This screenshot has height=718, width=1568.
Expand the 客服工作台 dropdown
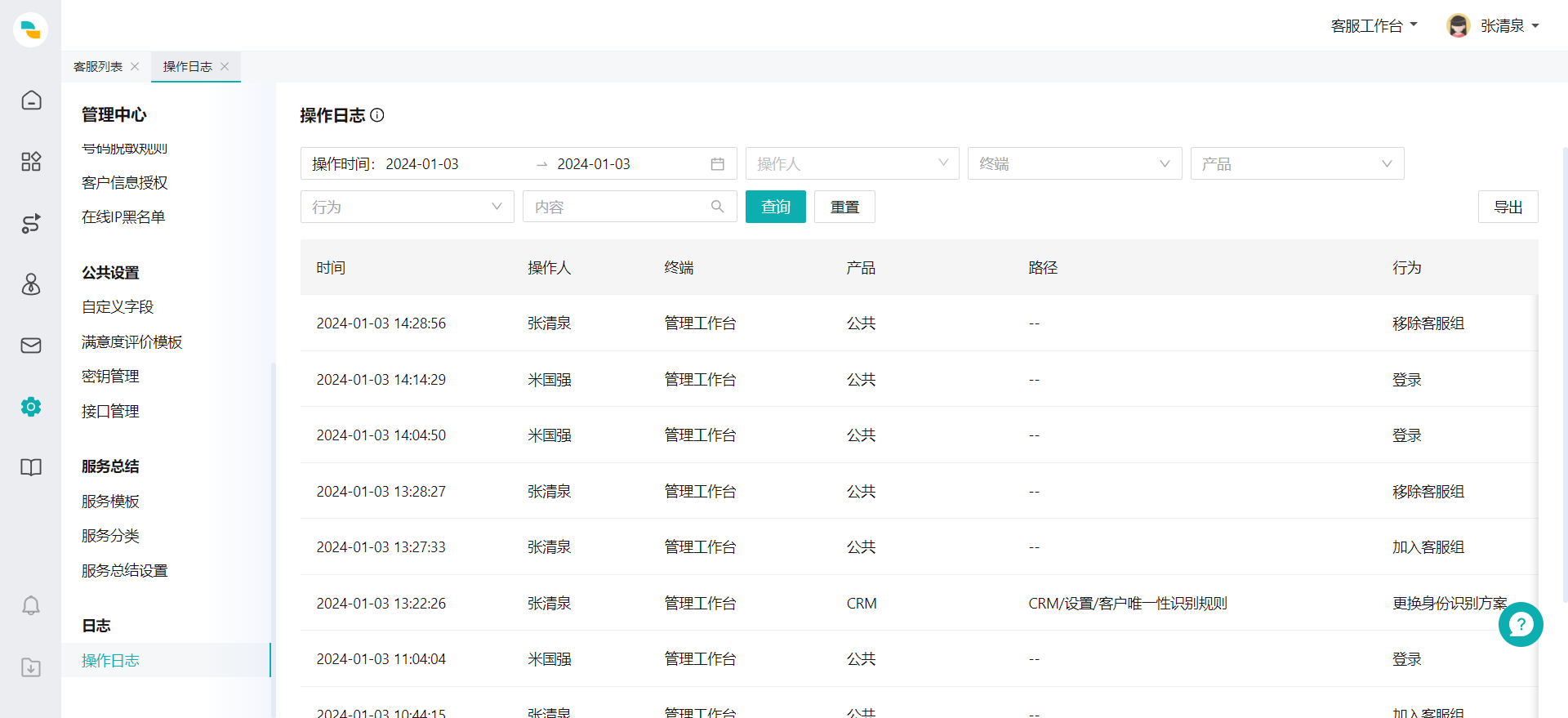[x=1374, y=26]
